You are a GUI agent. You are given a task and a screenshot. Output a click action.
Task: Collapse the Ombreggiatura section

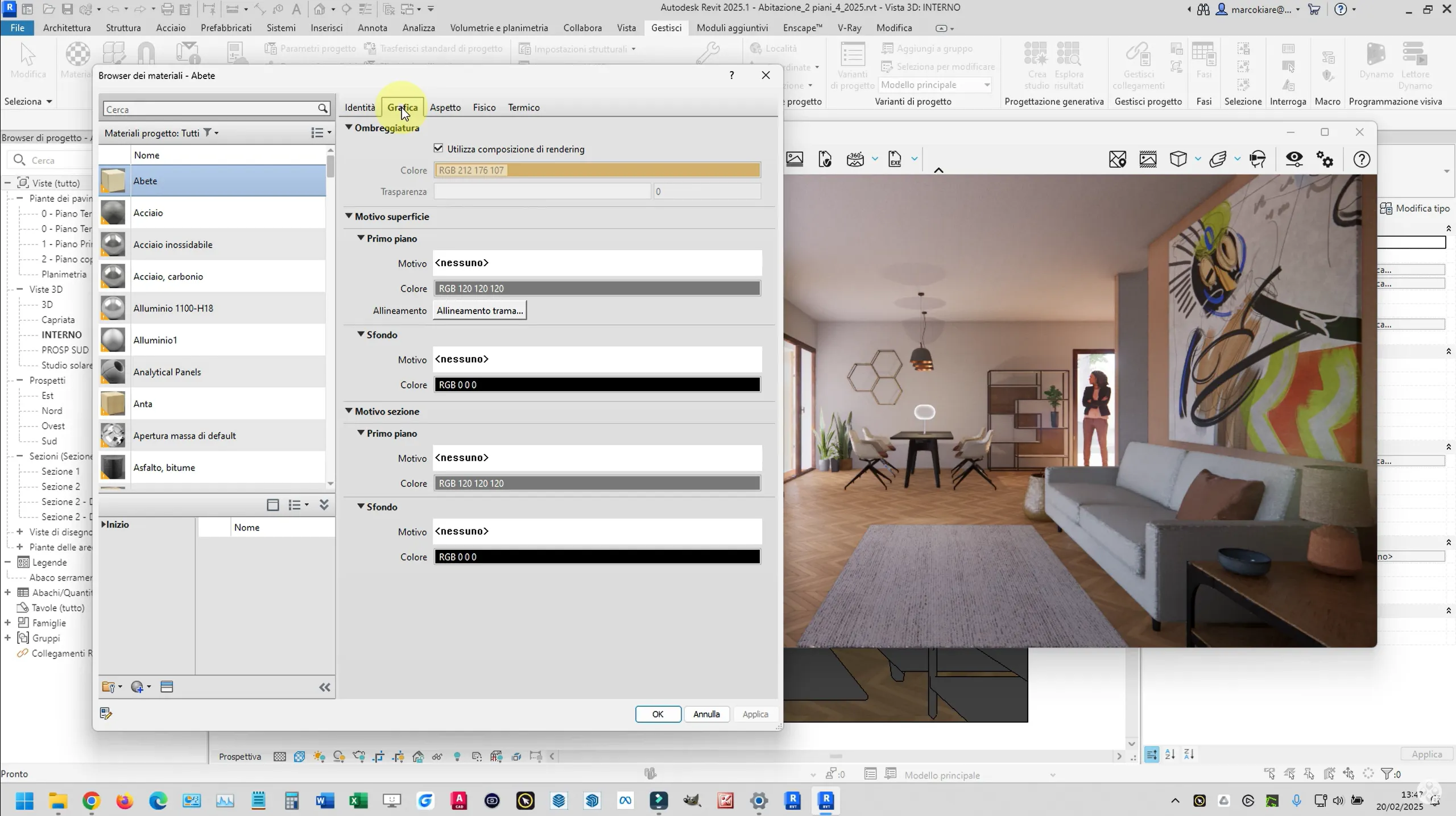[349, 127]
